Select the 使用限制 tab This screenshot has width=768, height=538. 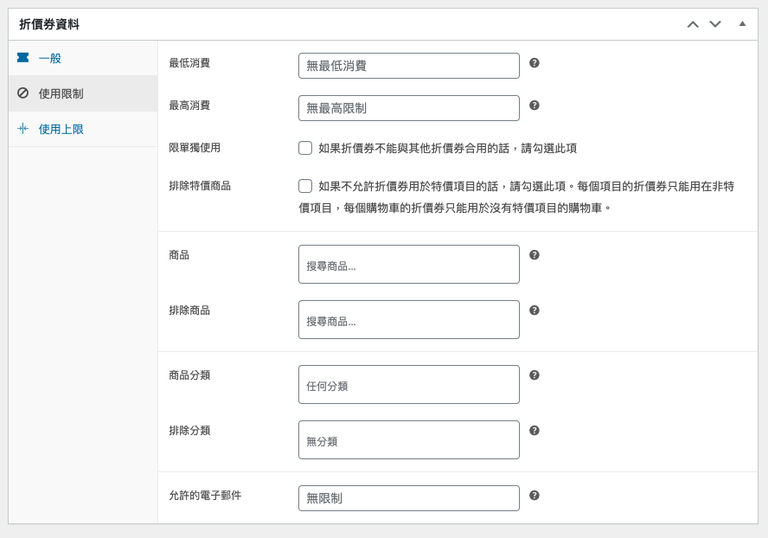click(60, 94)
